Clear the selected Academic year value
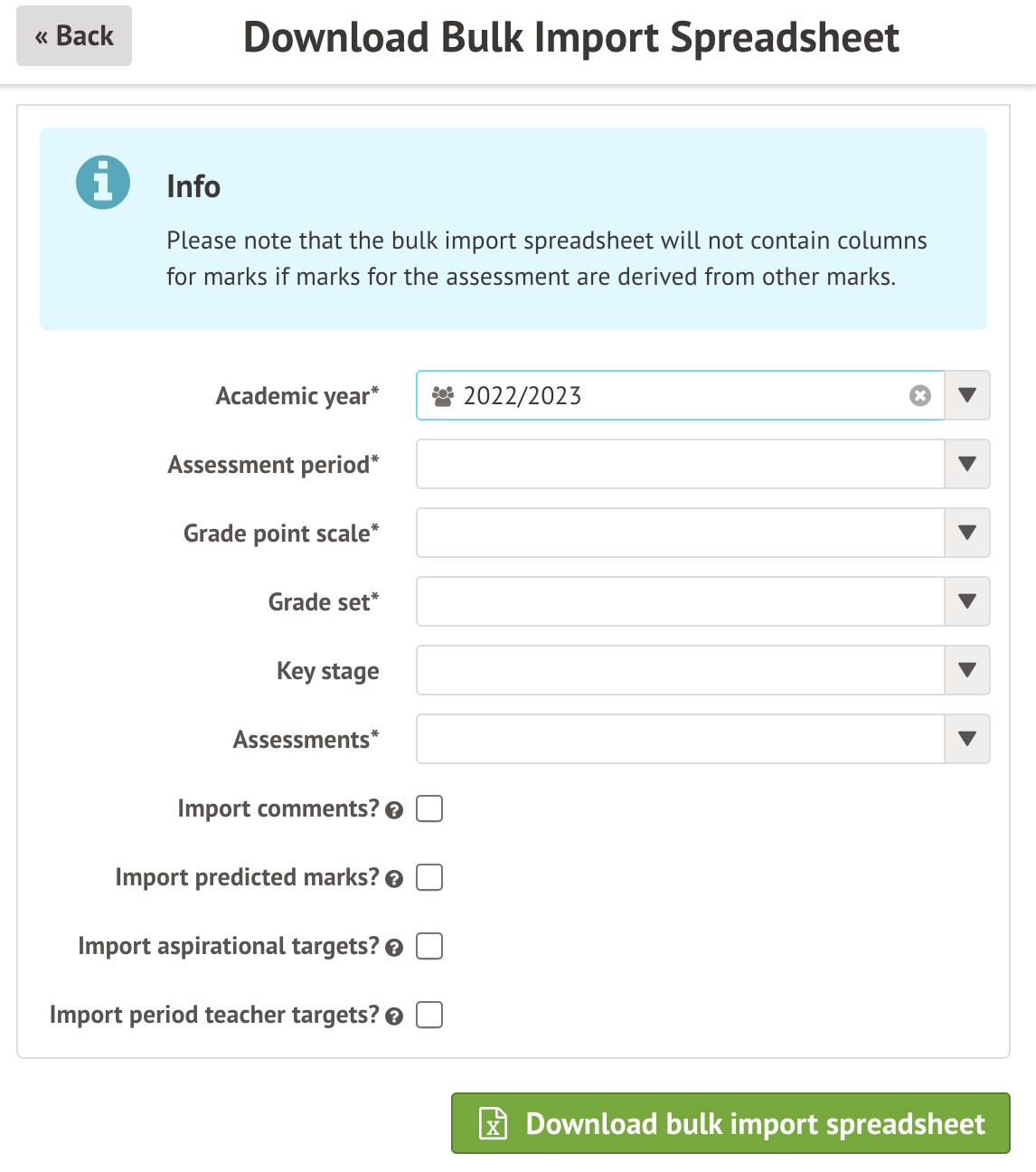This screenshot has height=1172, width=1036. click(919, 396)
